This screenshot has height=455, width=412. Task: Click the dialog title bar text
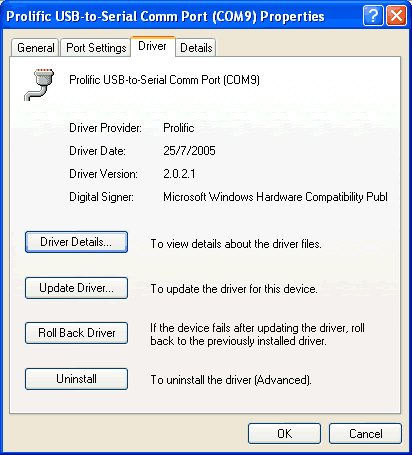(x=165, y=16)
